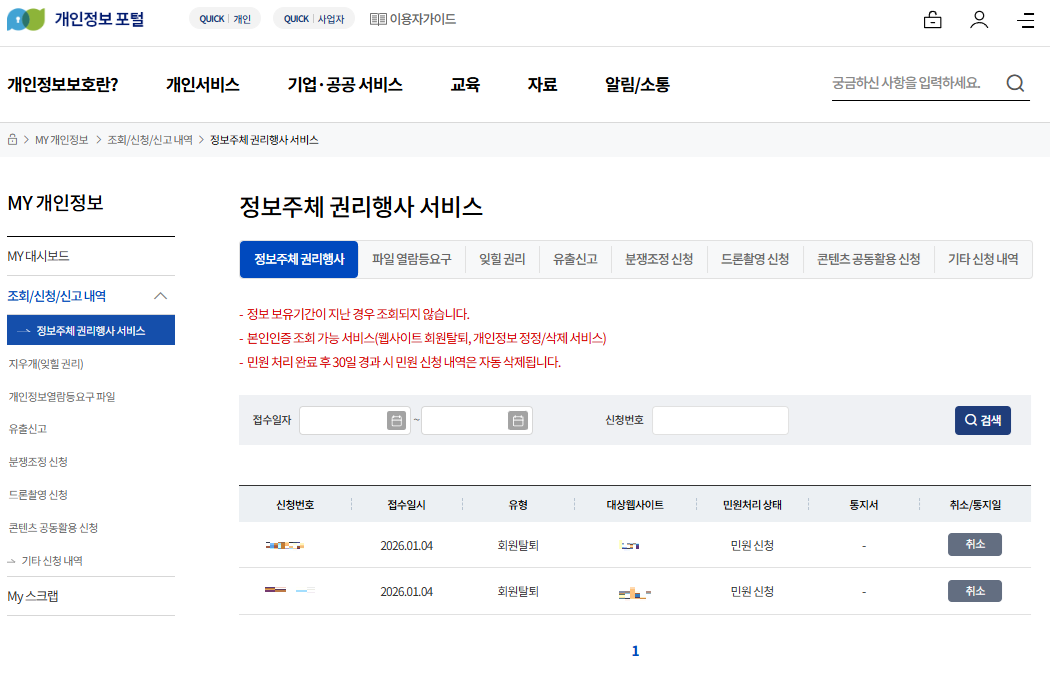Screen dimensions: 1050x674
Task: Click the home icon in the breadcrumb
Action: click(10, 140)
